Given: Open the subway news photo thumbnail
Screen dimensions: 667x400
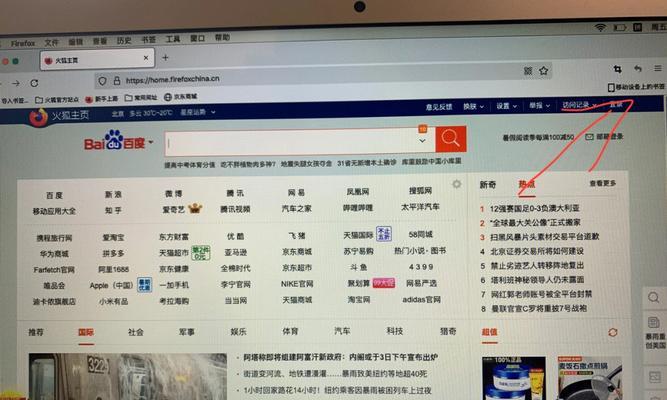Looking at the screenshot, I should coord(127,376).
